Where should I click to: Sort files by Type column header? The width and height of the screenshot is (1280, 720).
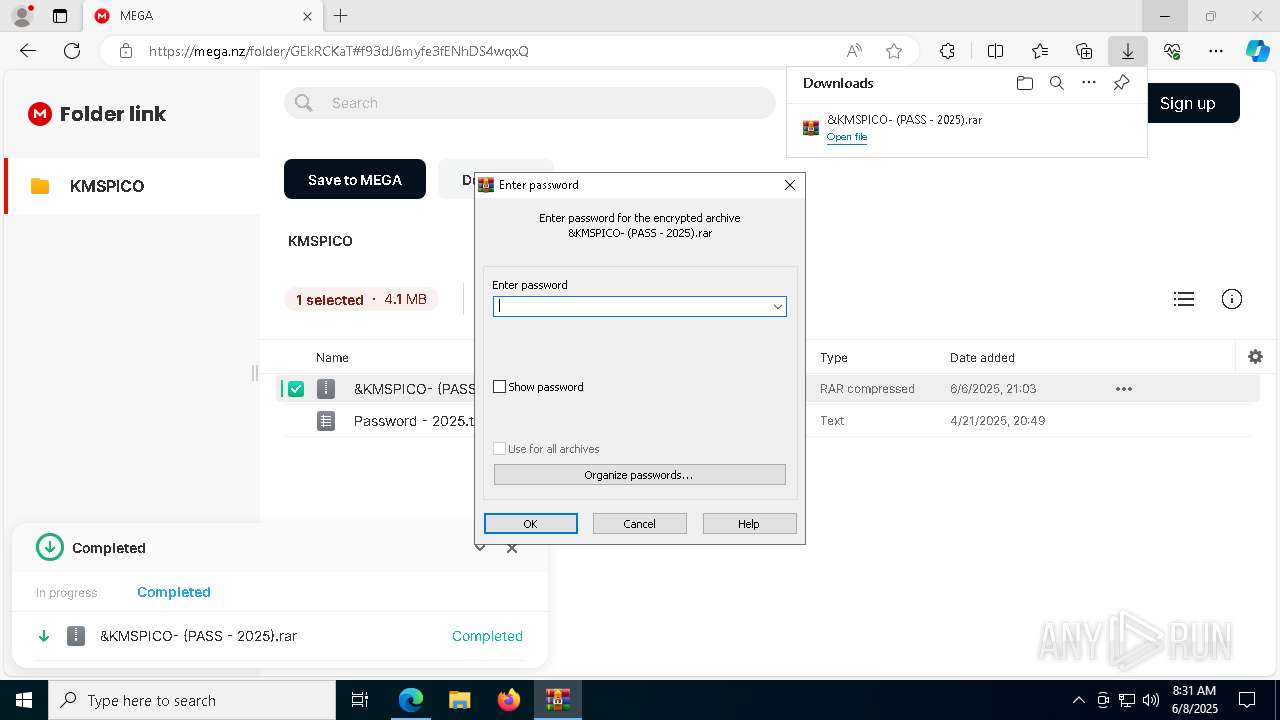tap(834, 358)
